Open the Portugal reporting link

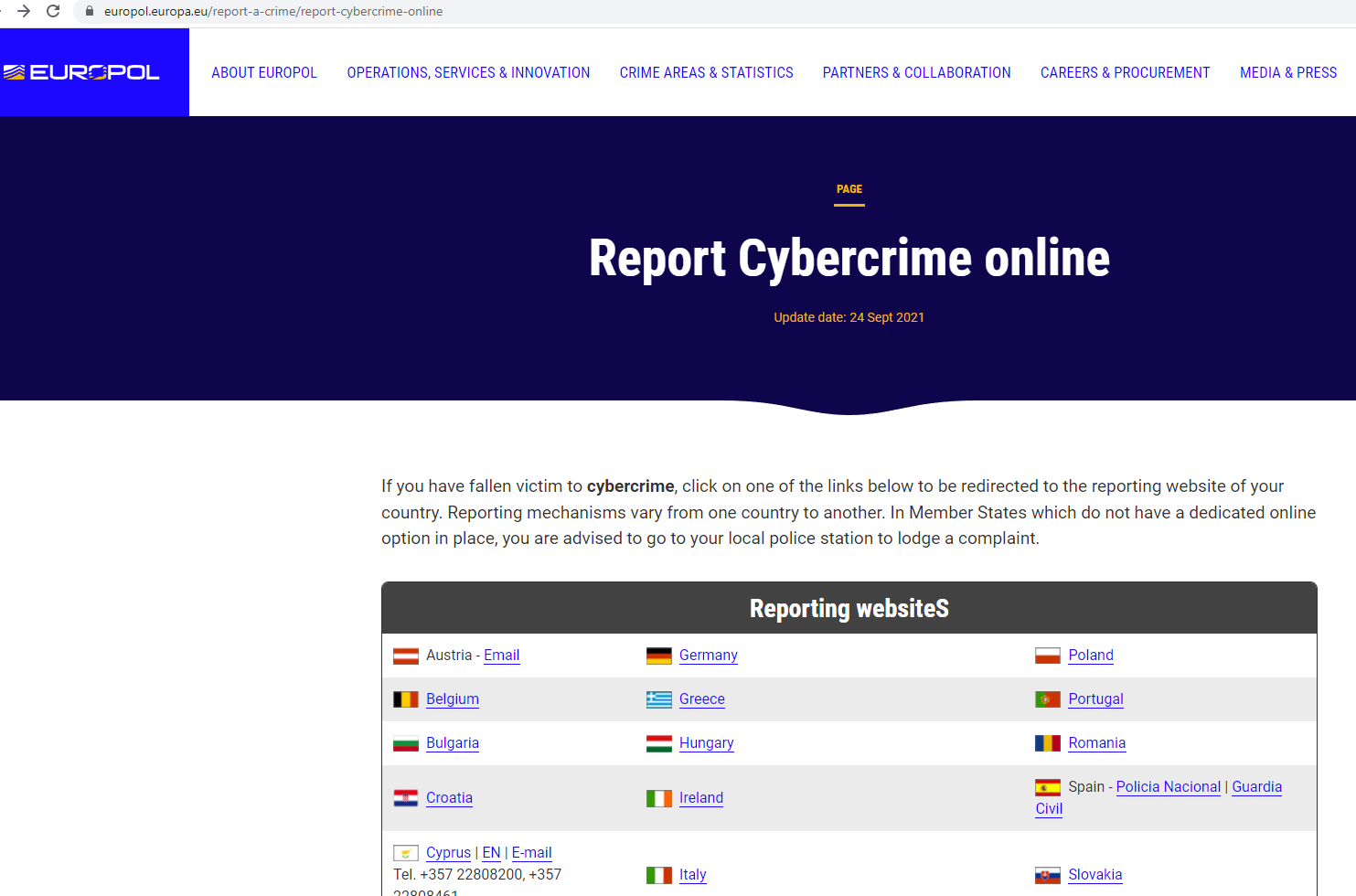1095,699
